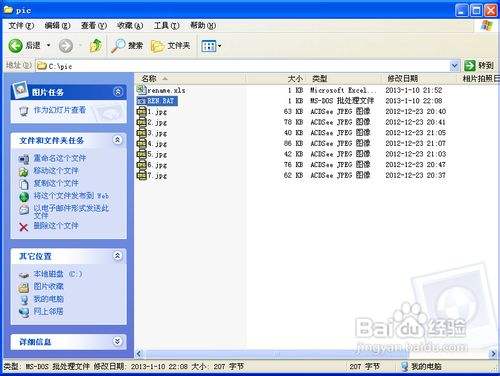Collapse the 文件和文件夹任务 panel

pyautogui.click(x=117, y=140)
